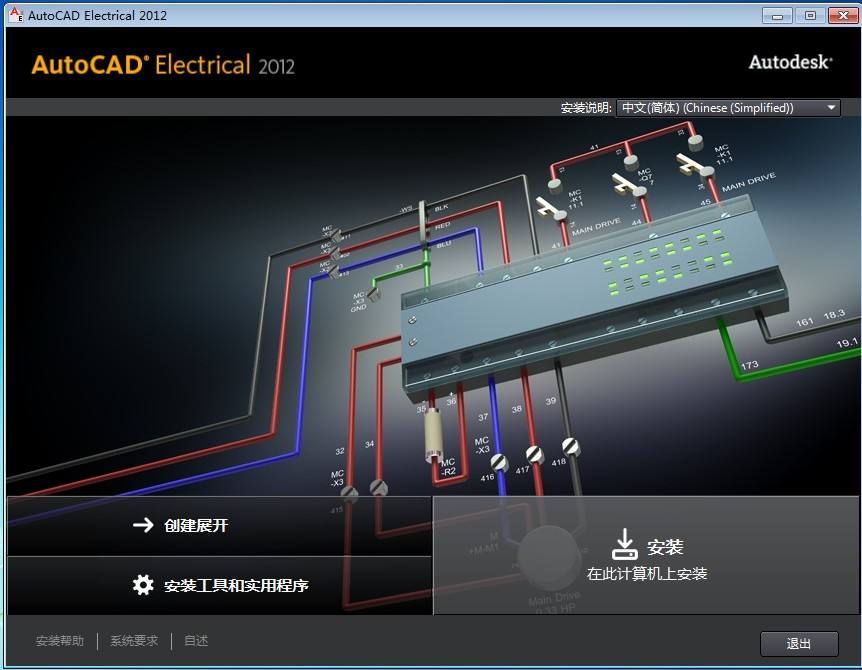Viewport: 862px width, 670px height.
Task: Click the AutoCAD Electrical 2012 header logo
Action: [163, 65]
